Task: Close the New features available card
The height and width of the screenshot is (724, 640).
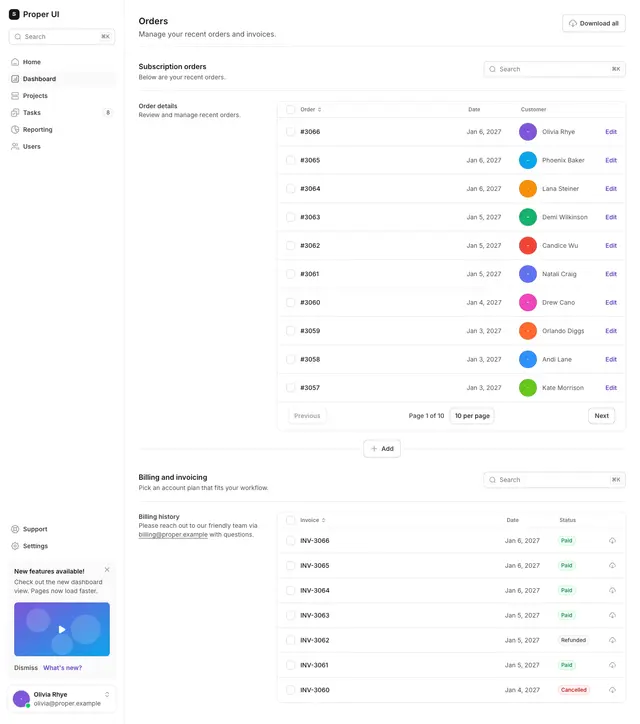Action: pos(107,570)
